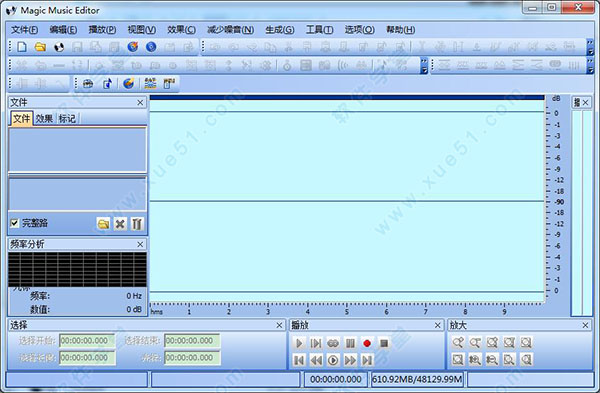Screen dimensions: 600x393
Task: Close the 播放 panel
Action: pos(438,325)
